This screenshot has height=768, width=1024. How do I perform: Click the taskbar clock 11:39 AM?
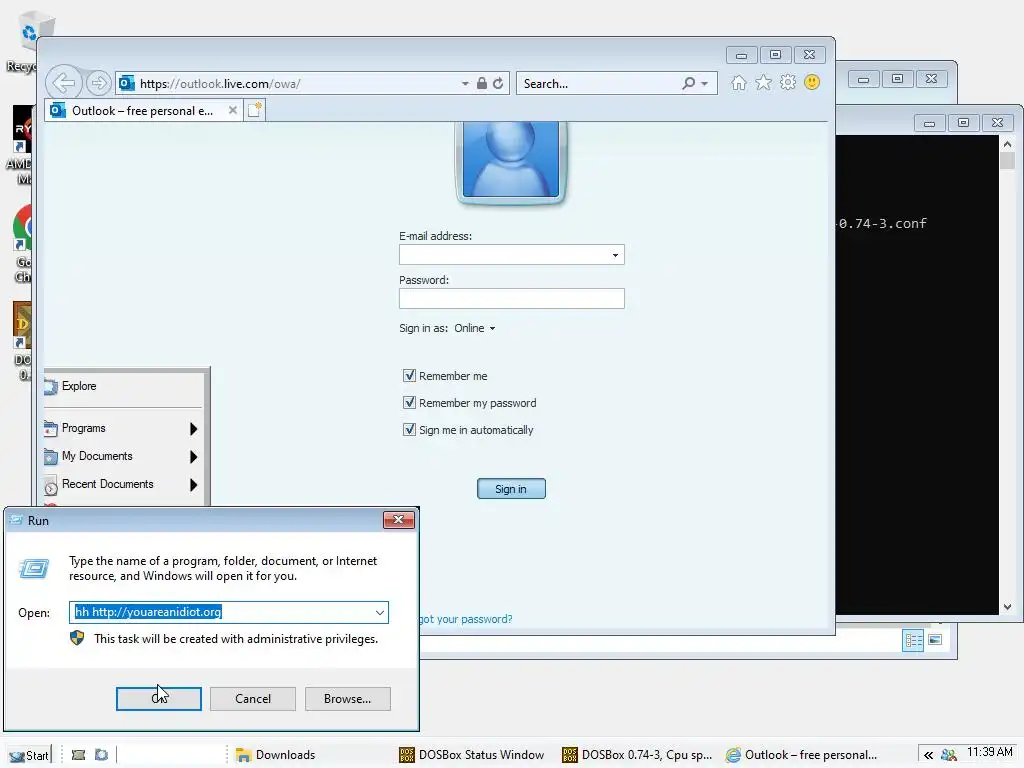pyautogui.click(x=989, y=752)
